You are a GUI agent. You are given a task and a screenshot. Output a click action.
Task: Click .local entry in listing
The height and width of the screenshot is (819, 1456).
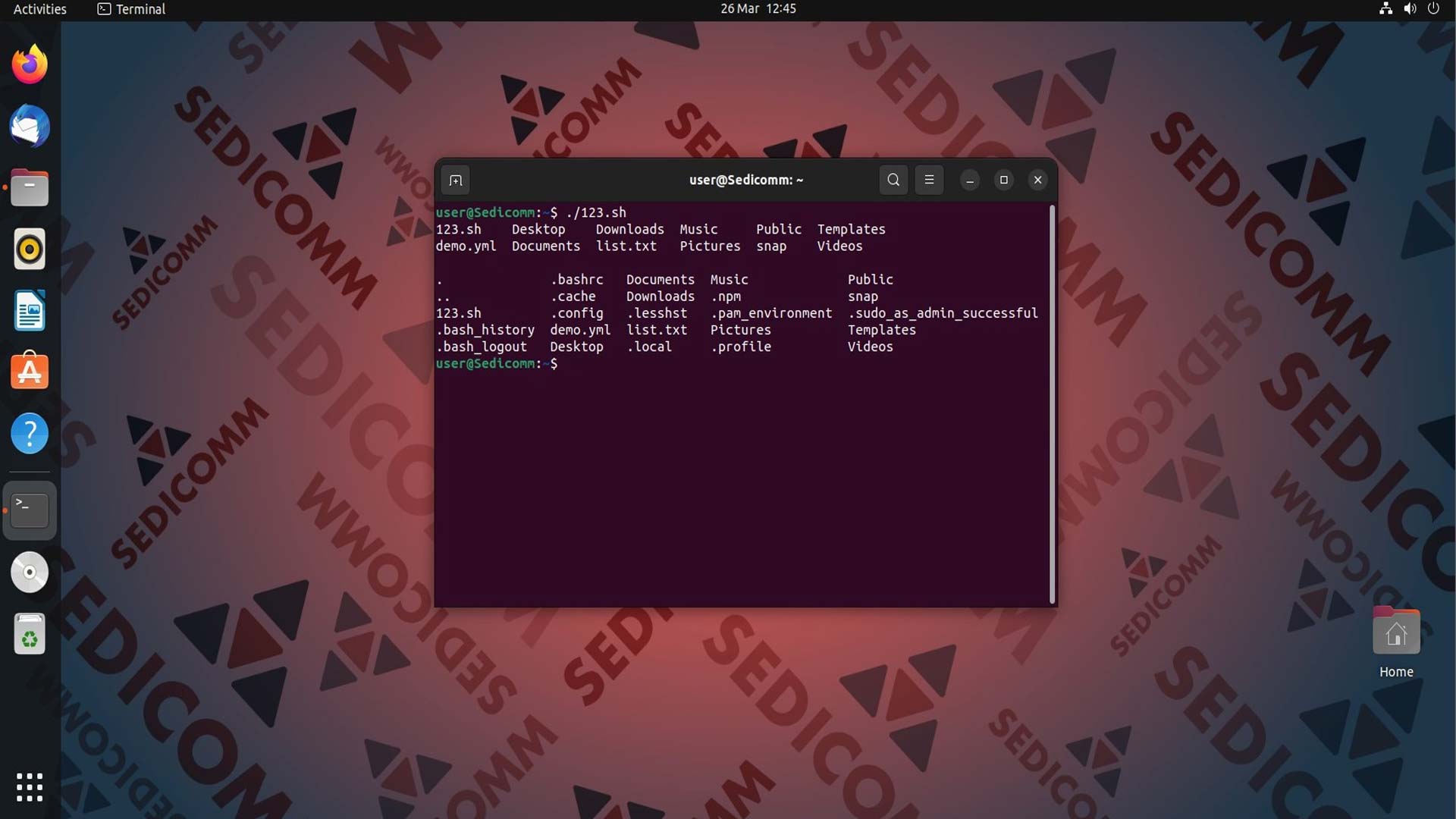tap(649, 347)
